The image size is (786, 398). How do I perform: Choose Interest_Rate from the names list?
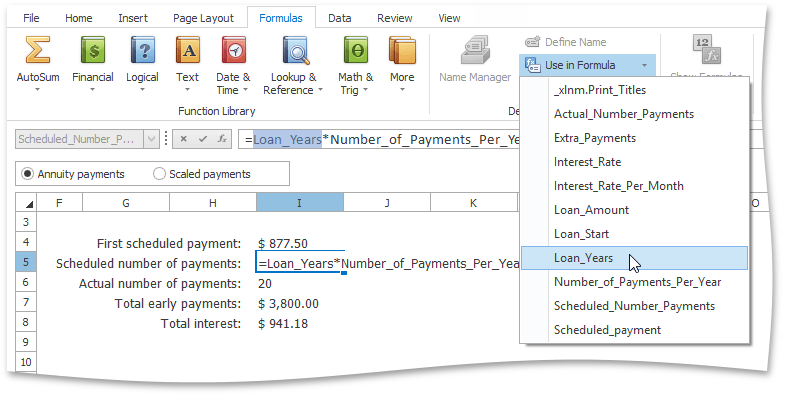635,162
